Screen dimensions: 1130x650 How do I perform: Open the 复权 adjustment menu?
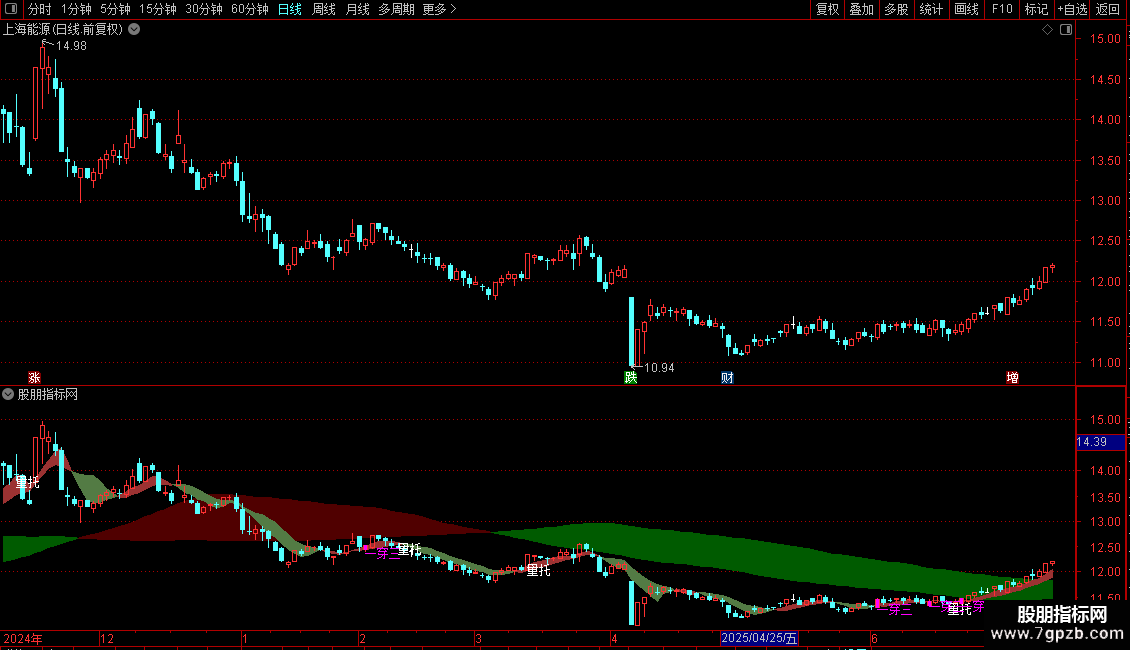827,9
